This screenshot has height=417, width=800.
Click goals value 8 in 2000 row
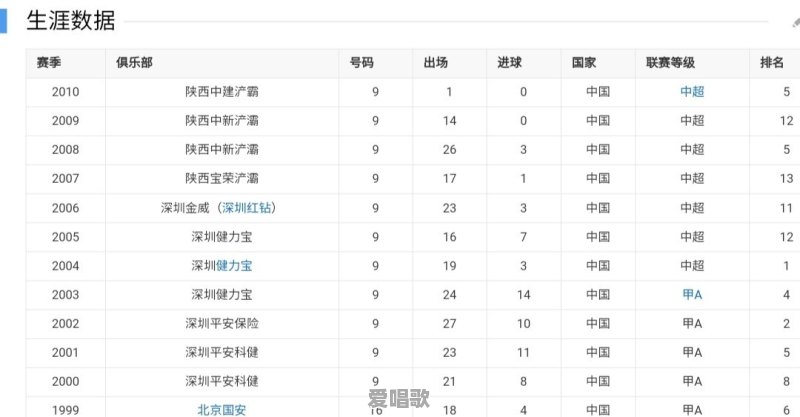pos(523,381)
